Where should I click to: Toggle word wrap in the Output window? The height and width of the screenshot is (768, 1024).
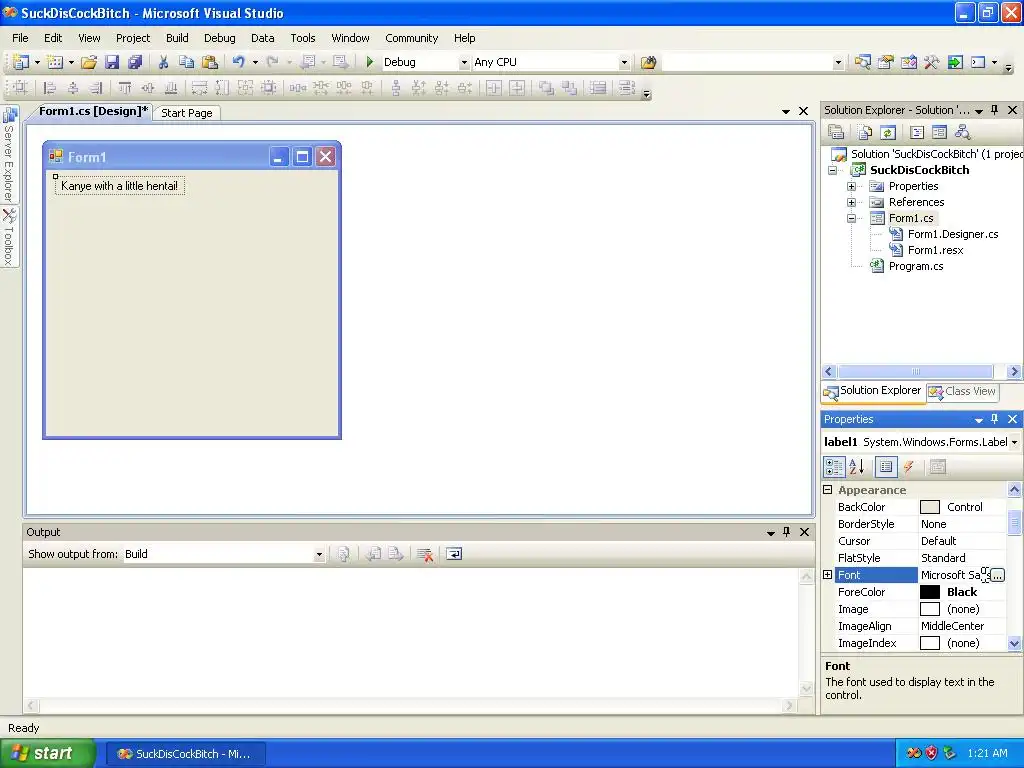[x=454, y=554]
